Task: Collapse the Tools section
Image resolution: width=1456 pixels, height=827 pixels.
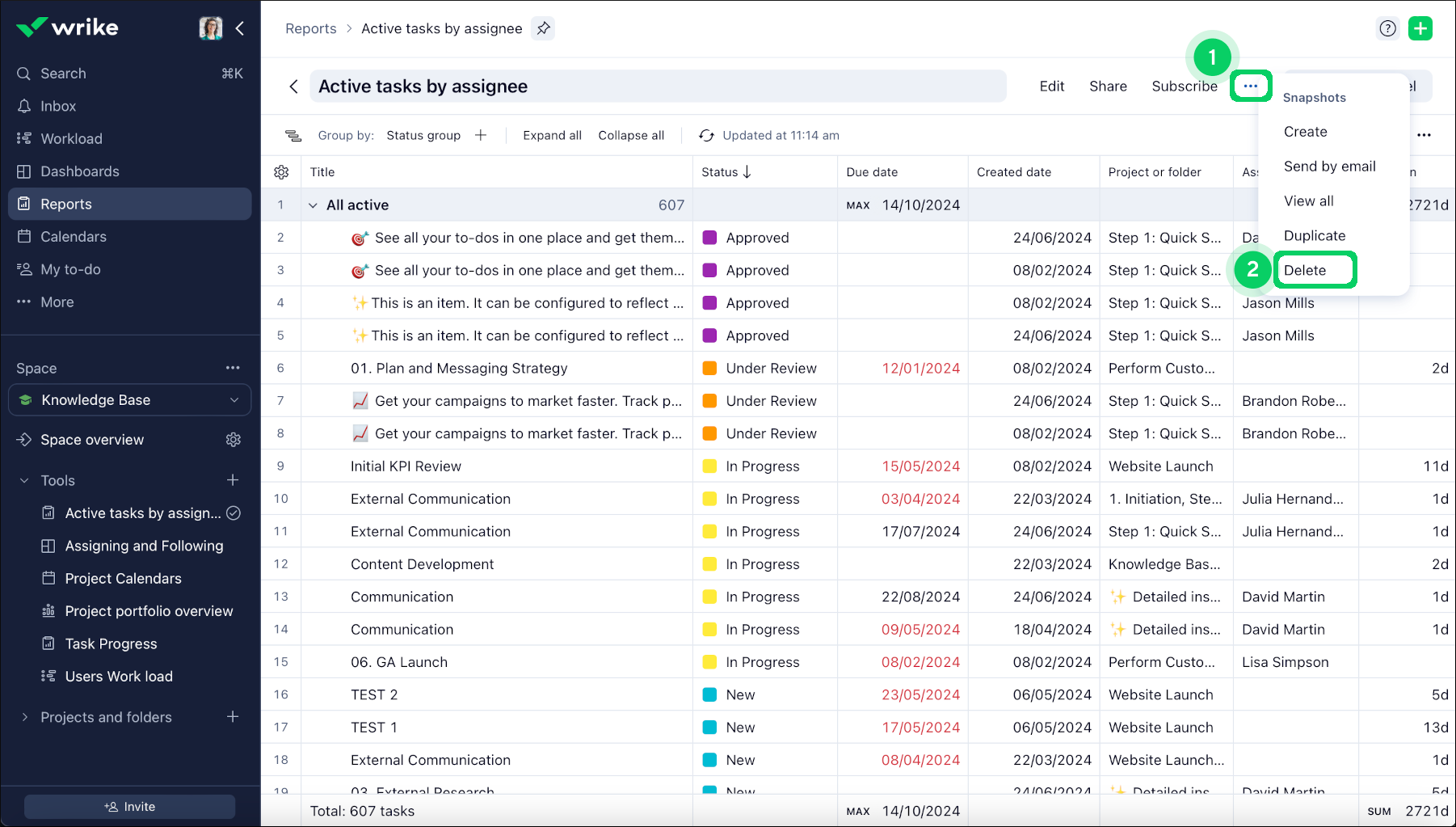Action: [x=24, y=481]
